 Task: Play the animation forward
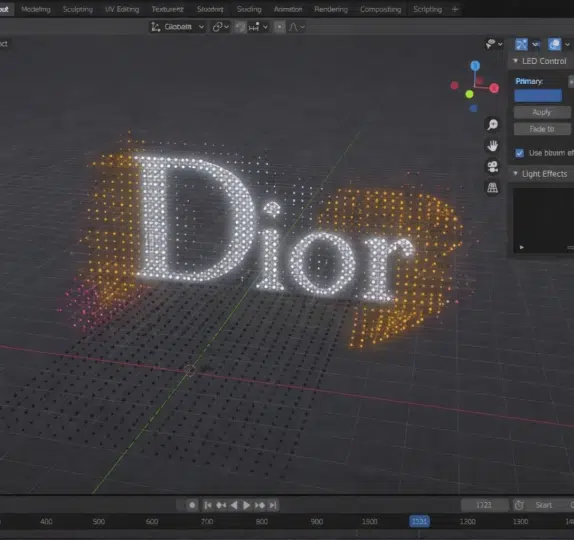(246, 505)
